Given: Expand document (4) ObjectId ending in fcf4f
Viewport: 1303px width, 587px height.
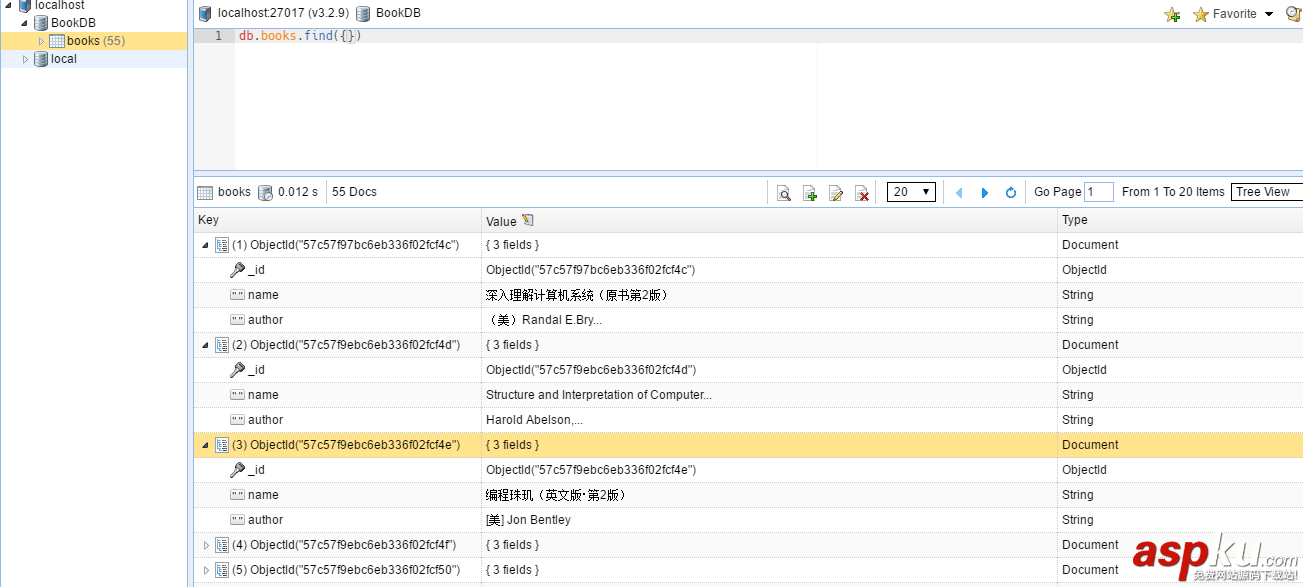Looking at the screenshot, I should tap(206, 544).
